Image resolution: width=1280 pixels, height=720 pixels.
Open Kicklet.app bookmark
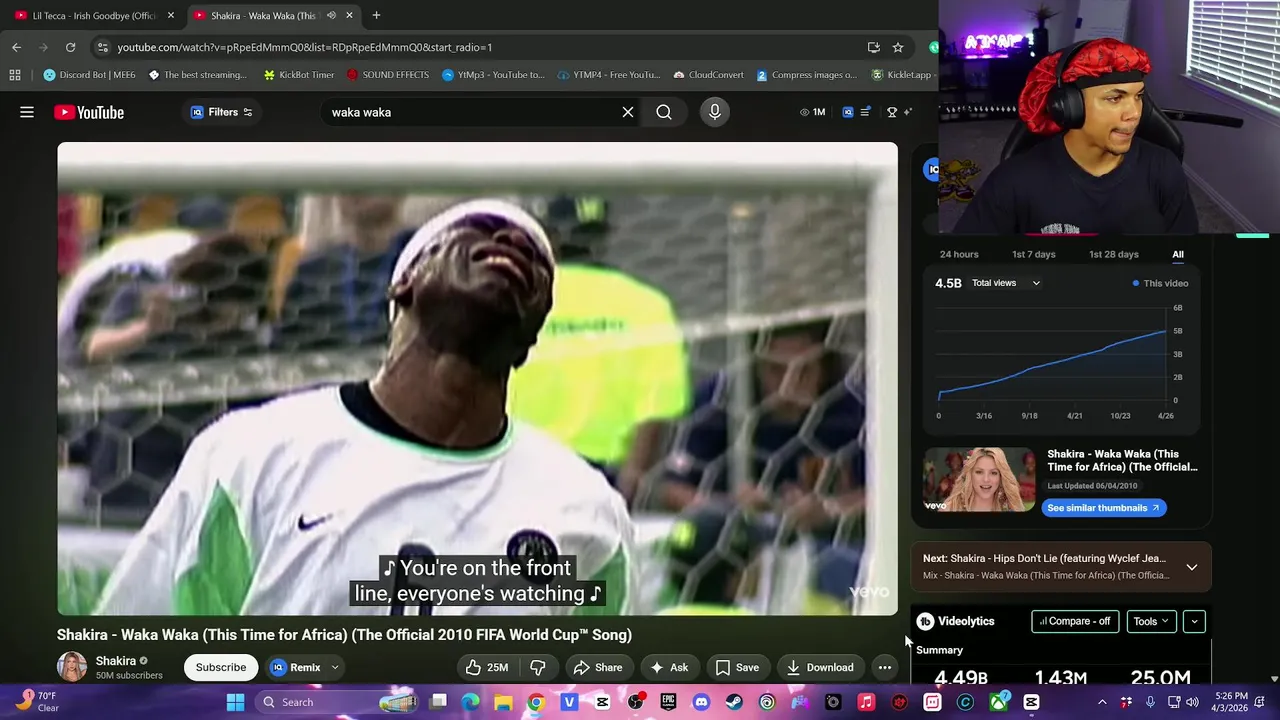(x=903, y=75)
